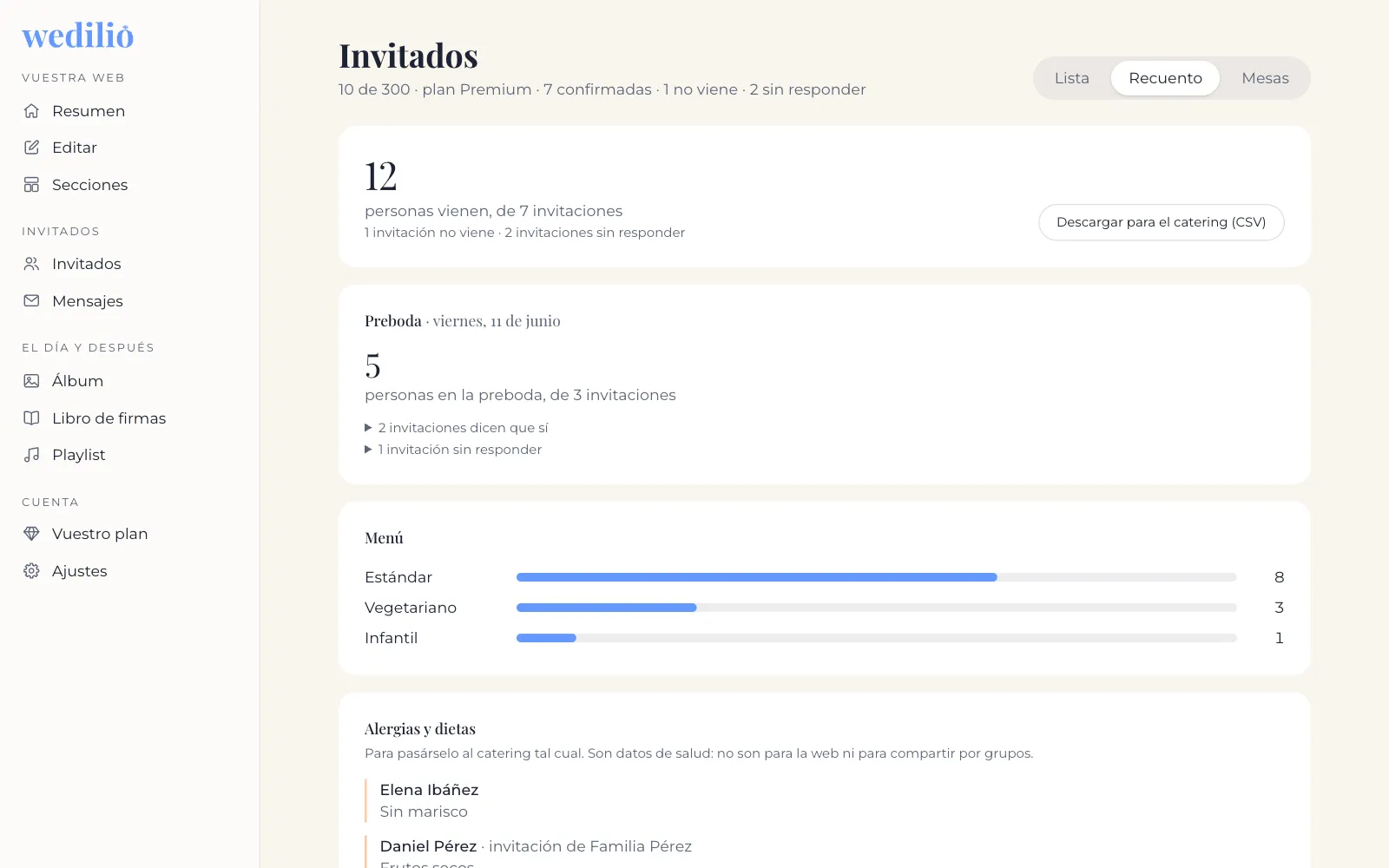The image size is (1389, 868).
Task: Switch to the Mesas tab
Action: (1265, 78)
